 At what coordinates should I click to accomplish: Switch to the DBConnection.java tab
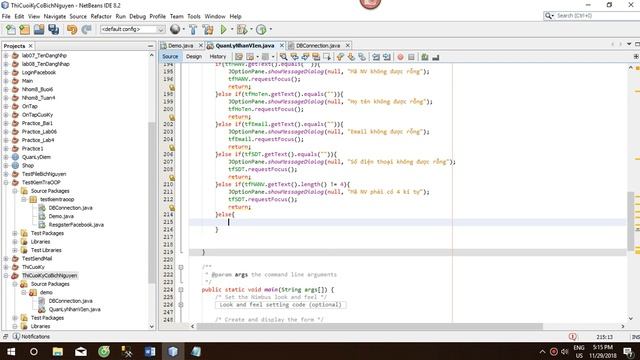point(318,46)
